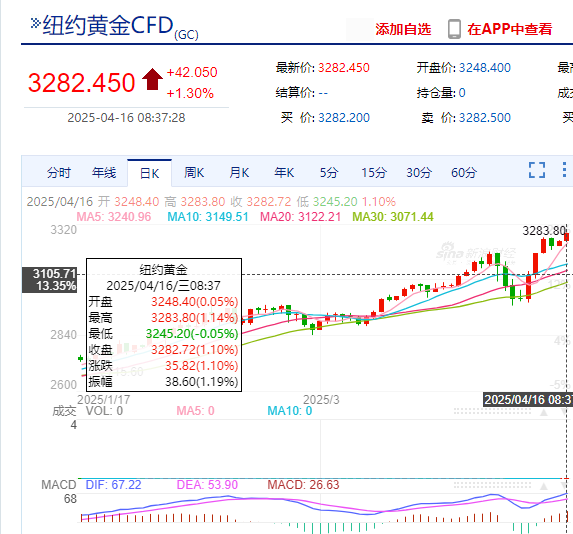The width and height of the screenshot is (573, 534).
Task: Click 开盘价 value 3248.400
Action: pyautogui.click(x=485, y=68)
